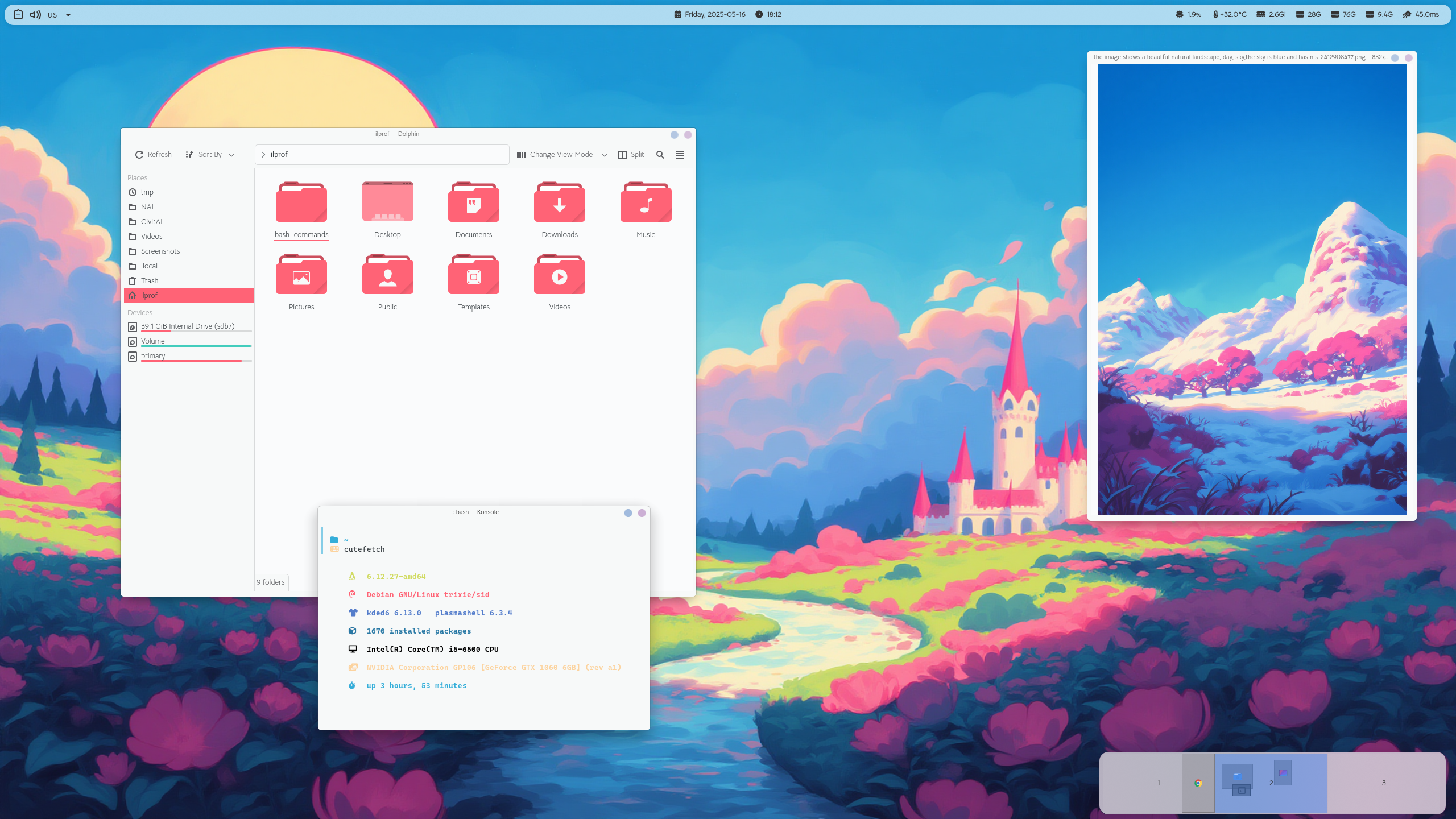1456x819 pixels.
Task: Open the Music folder icon
Action: (646, 203)
